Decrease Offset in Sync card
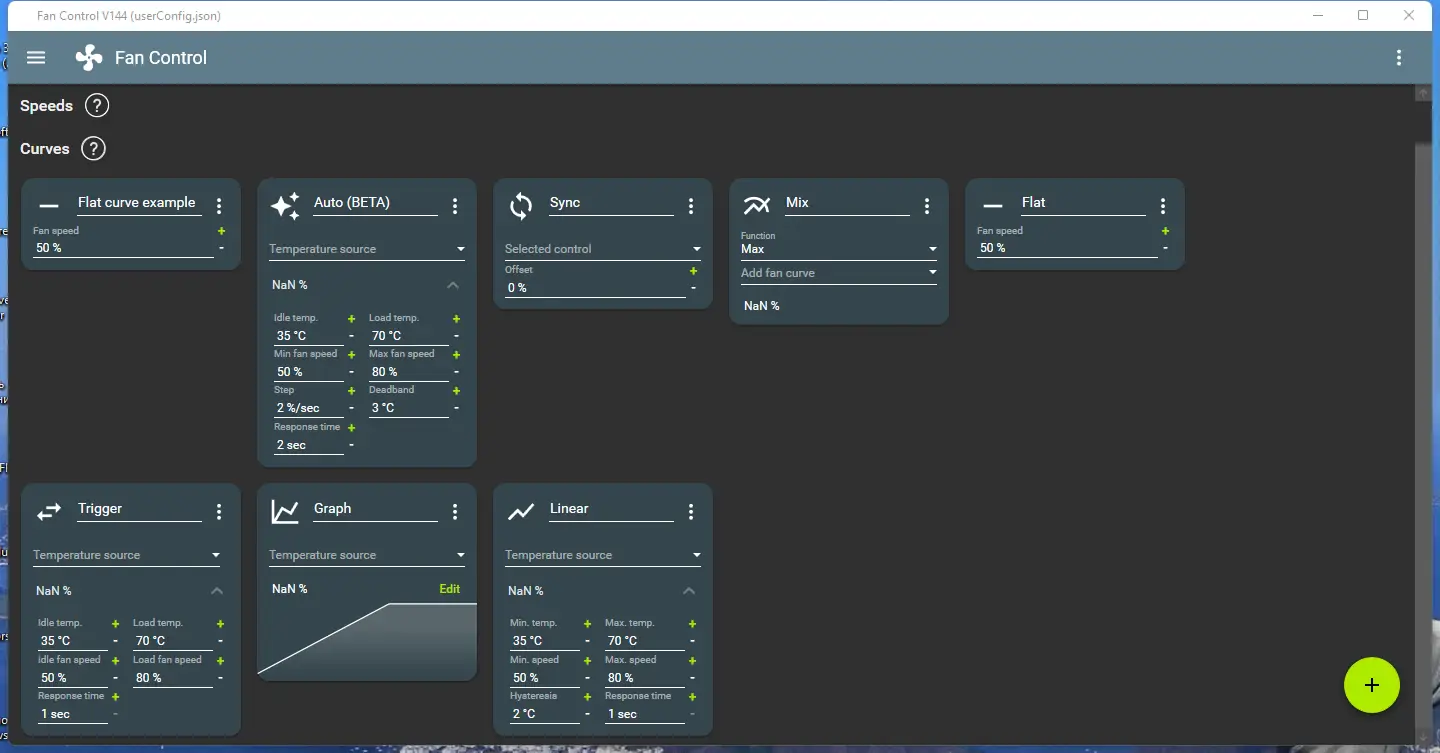 point(693,288)
